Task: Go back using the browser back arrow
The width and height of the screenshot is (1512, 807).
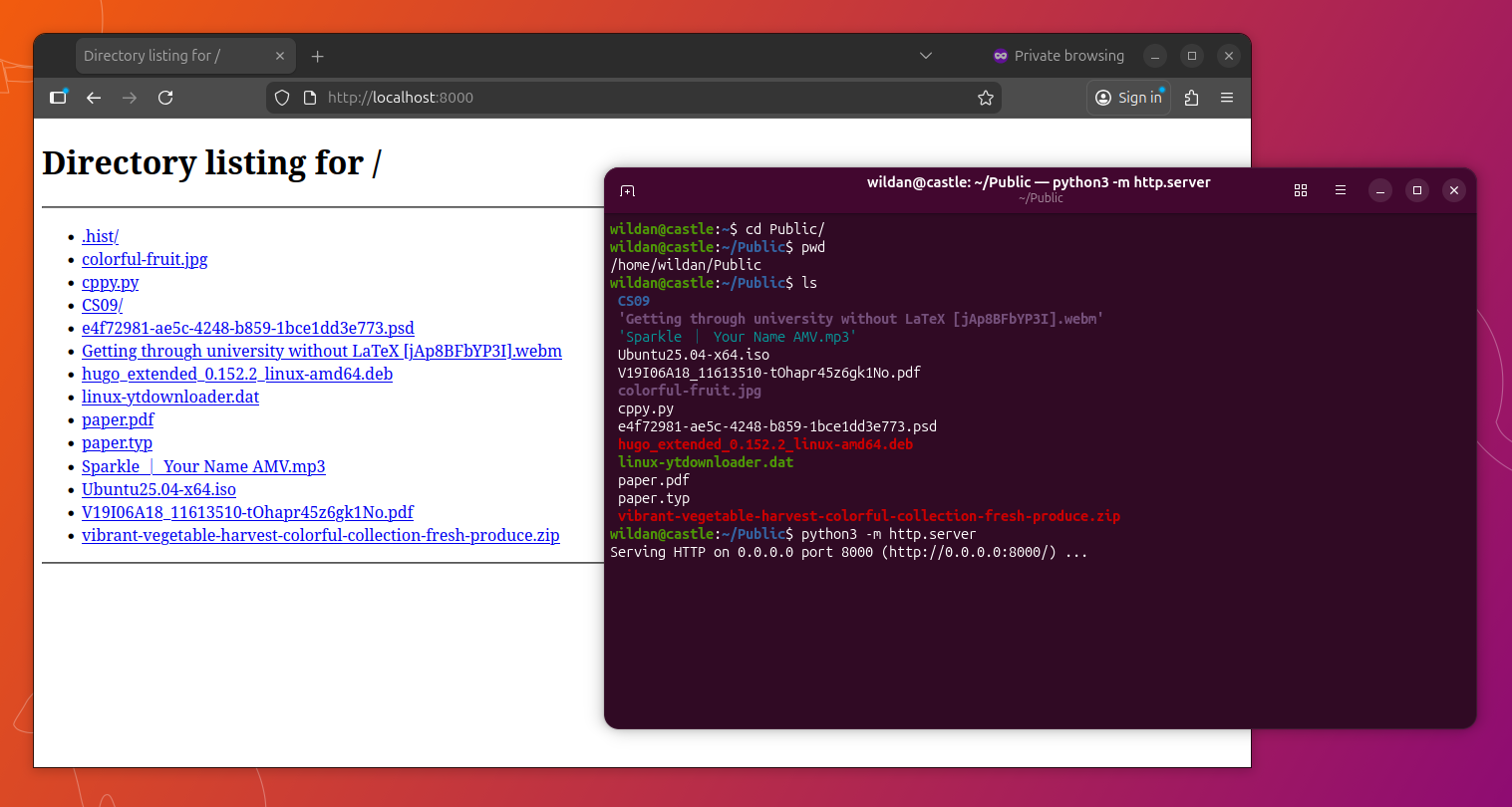Action: [x=94, y=98]
